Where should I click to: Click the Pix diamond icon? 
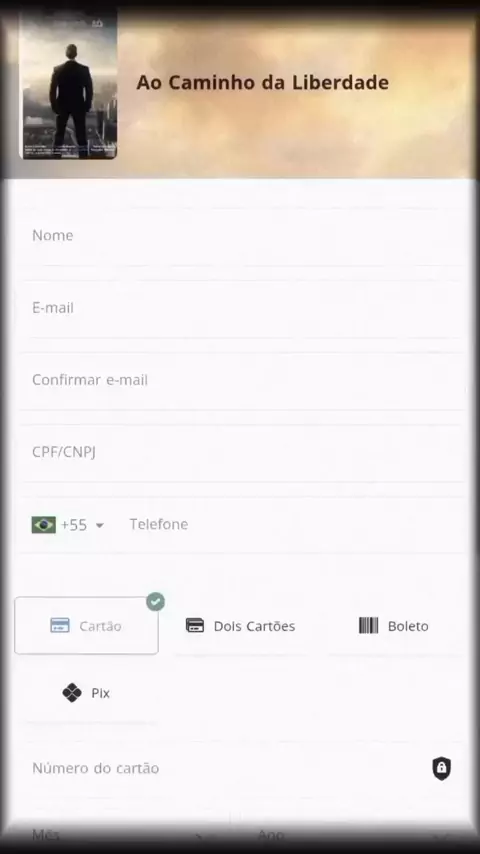pyautogui.click(x=72, y=693)
